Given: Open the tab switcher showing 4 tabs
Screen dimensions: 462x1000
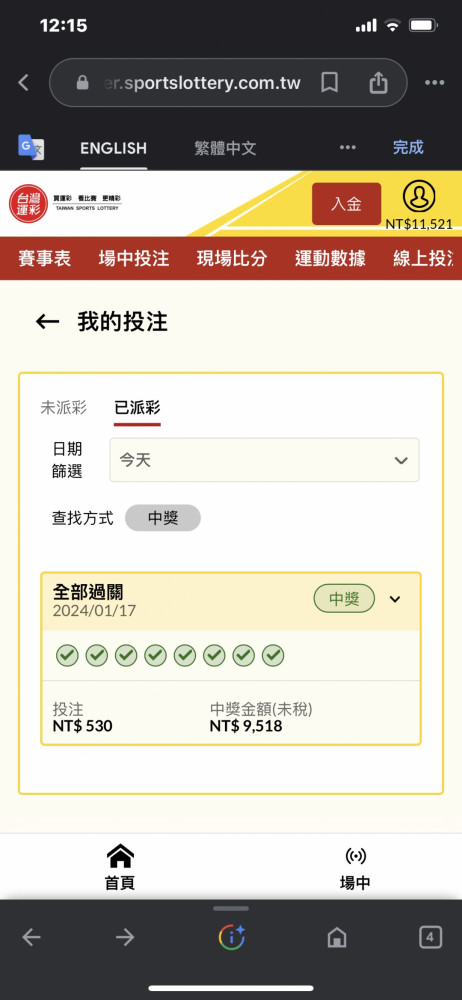Looking at the screenshot, I should (430, 937).
